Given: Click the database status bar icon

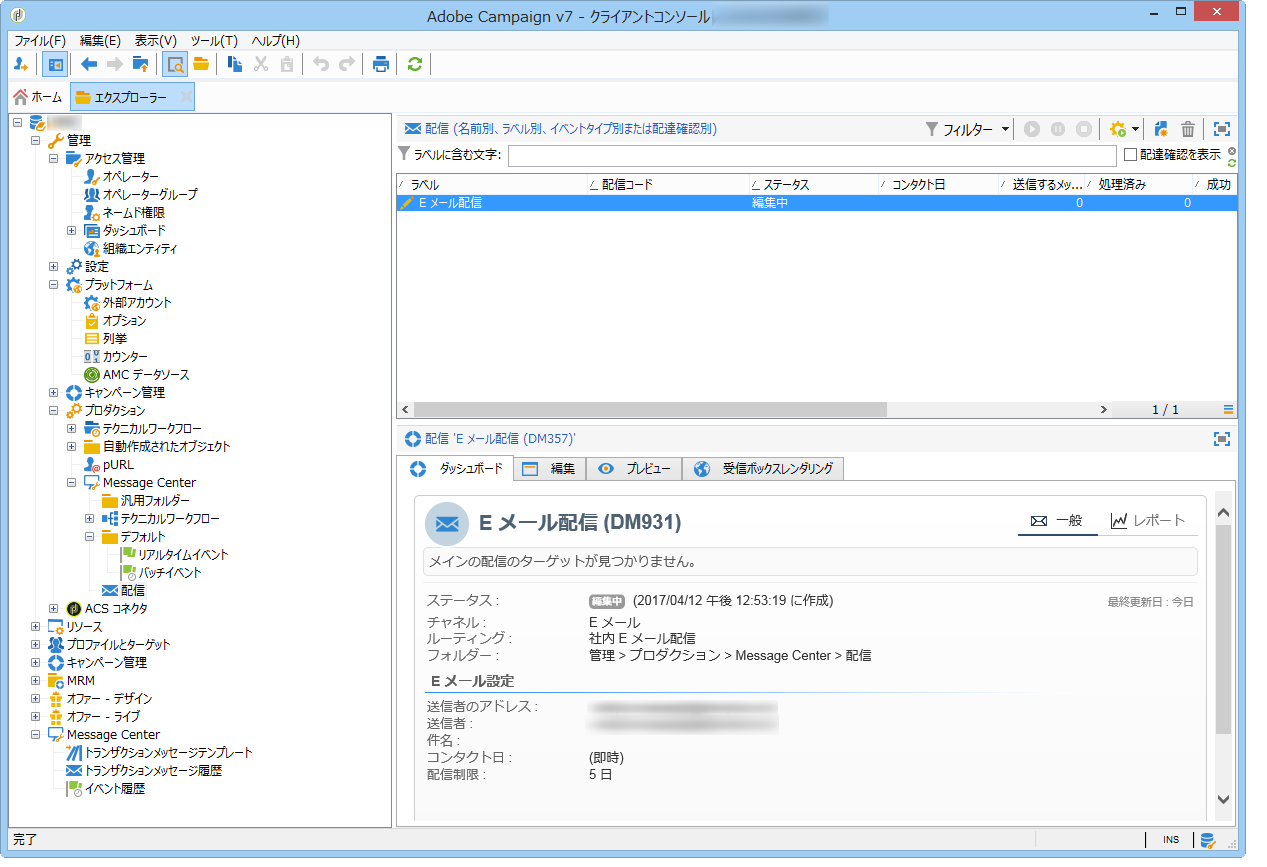Looking at the screenshot, I should [x=1208, y=840].
